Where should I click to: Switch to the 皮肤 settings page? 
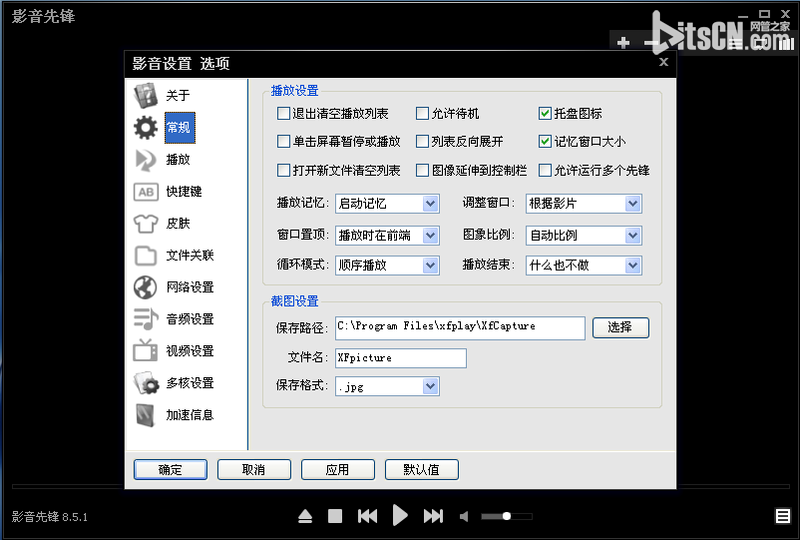tap(178, 224)
